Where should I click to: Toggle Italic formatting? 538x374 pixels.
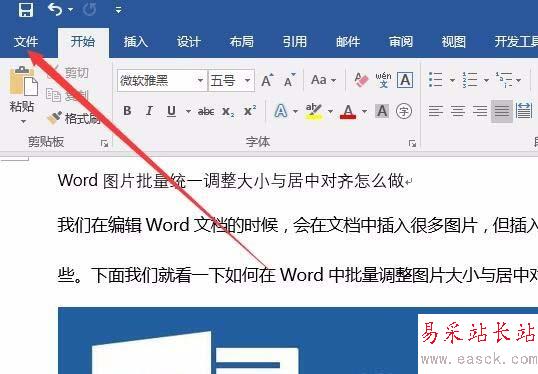pos(149,111)
